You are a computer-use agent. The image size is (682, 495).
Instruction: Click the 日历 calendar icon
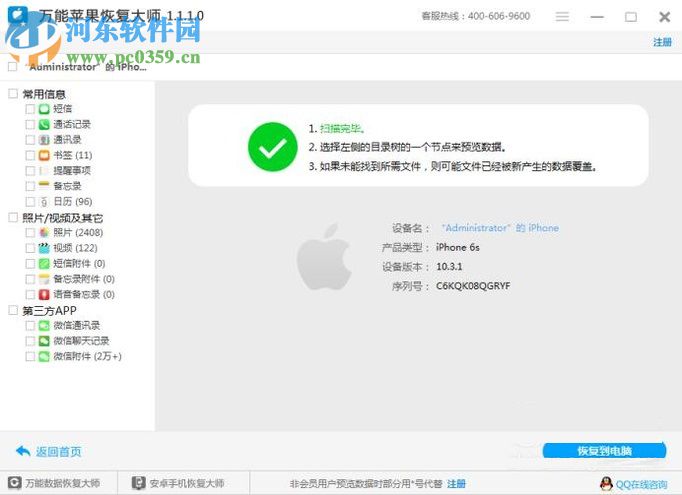pyautogui.click(x=44, y=201)
